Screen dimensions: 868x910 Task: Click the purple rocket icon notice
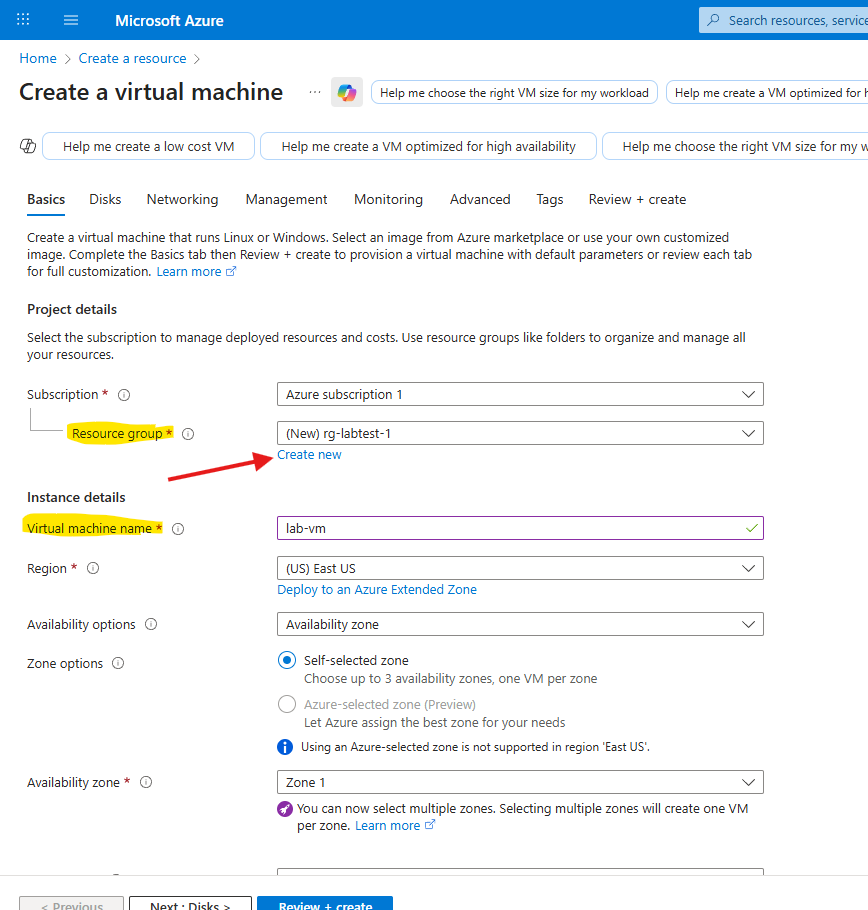coord(285,809)
